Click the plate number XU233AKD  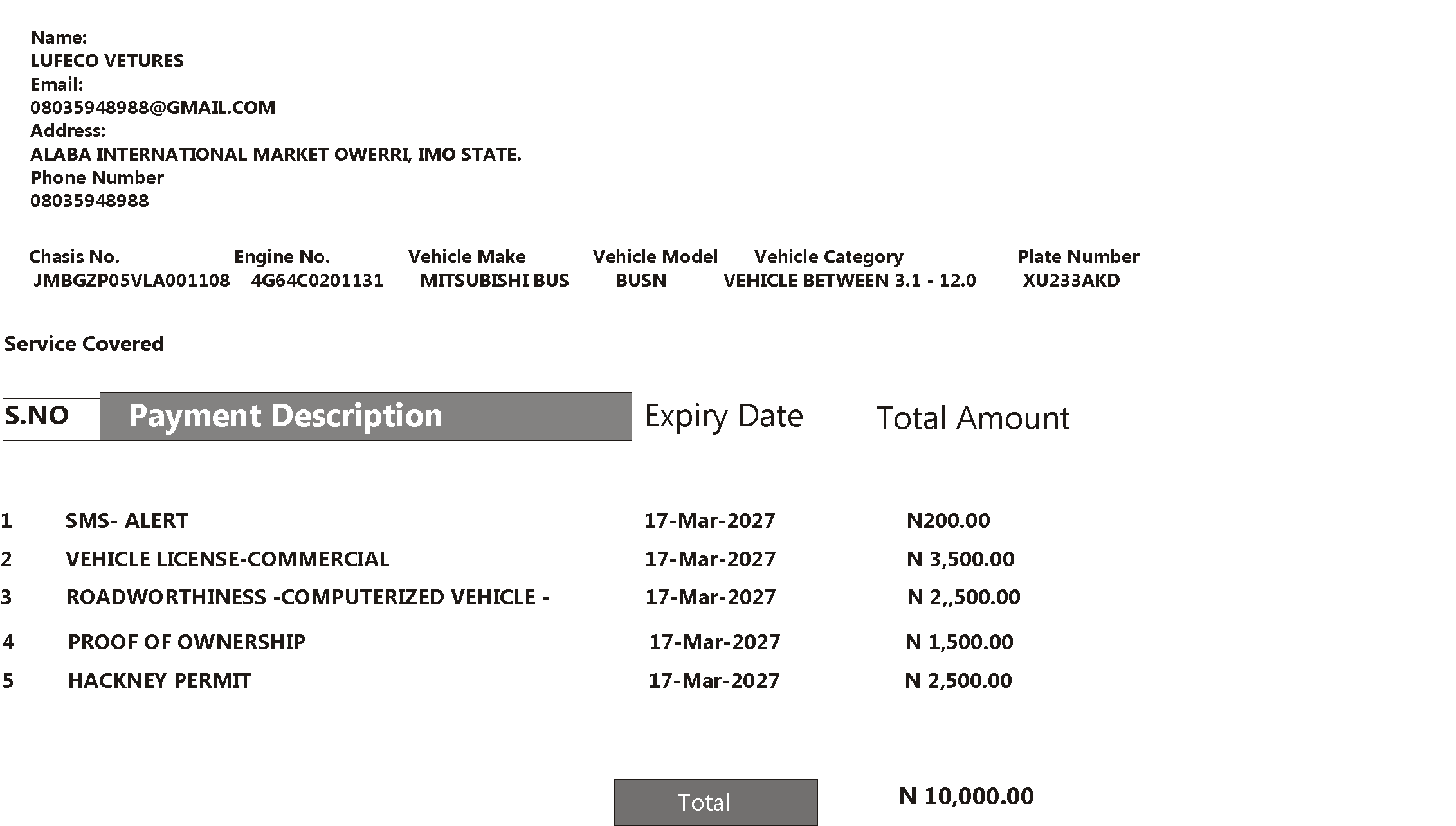(1071, 280)
